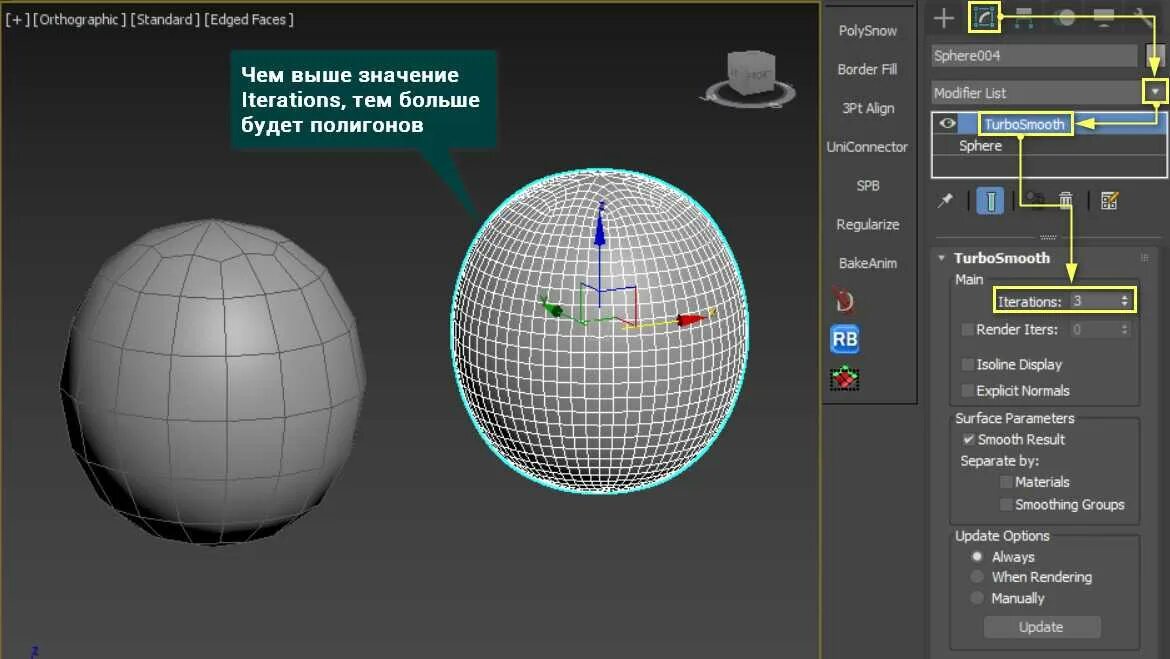Screen dimensions: 1170x659
Task: Check Separate by Smoothing Groups
Action: 1006,505
